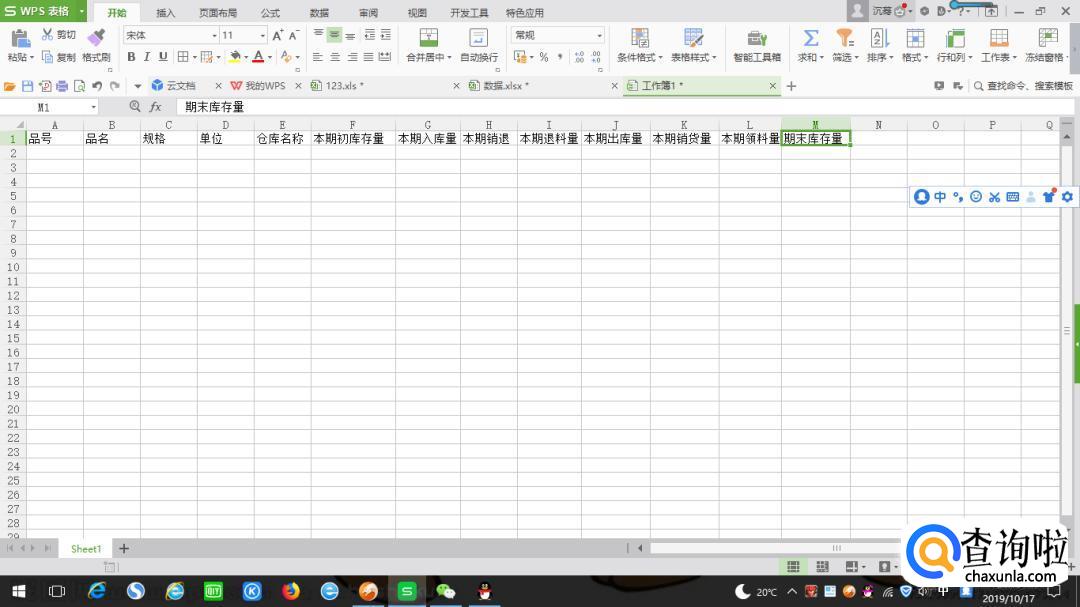Click the Print icon in quick toolbar
The image size is (1080, 607).
tap(62, 86)
